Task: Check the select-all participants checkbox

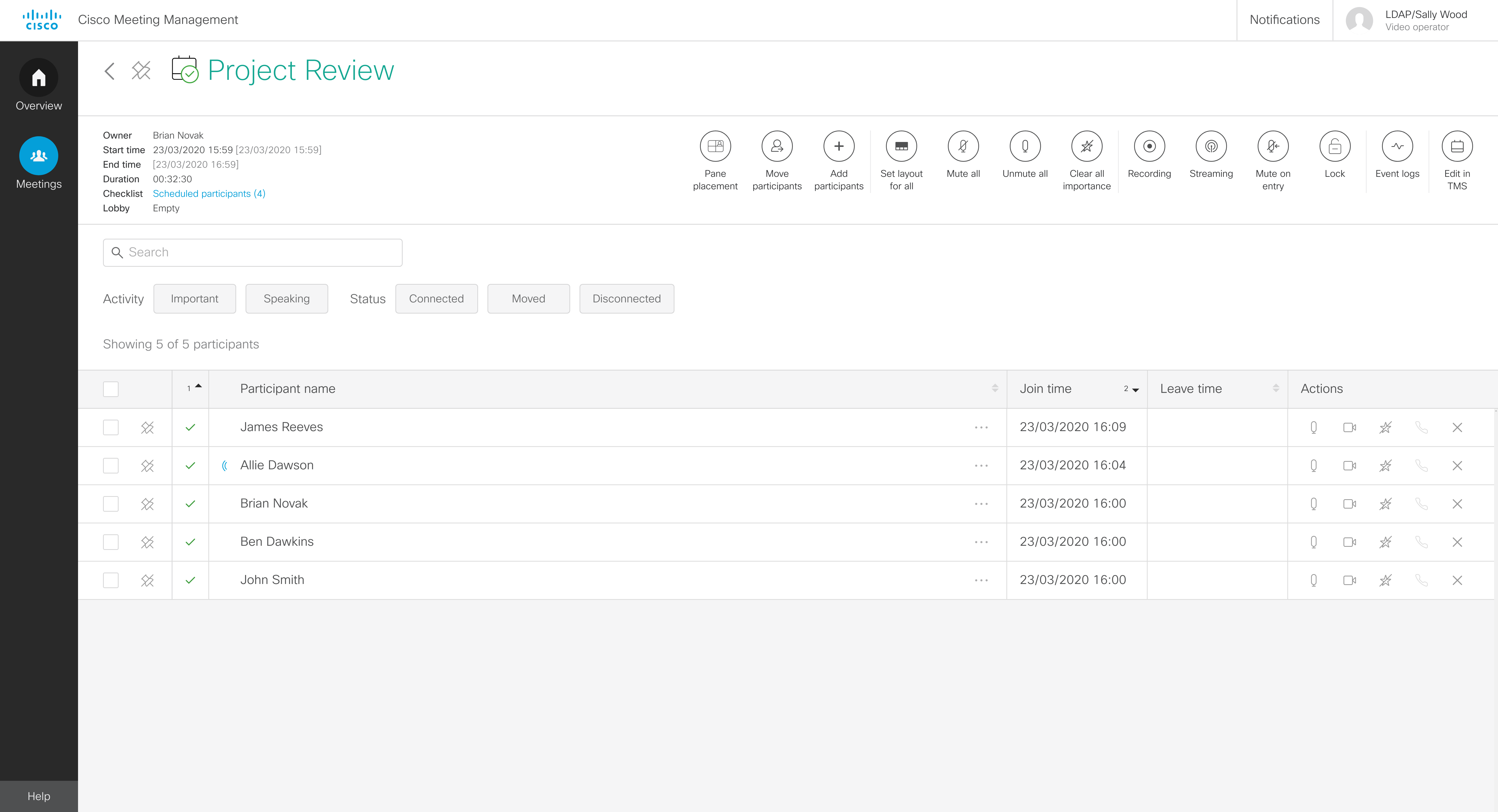Action: [x=111, y=389]
